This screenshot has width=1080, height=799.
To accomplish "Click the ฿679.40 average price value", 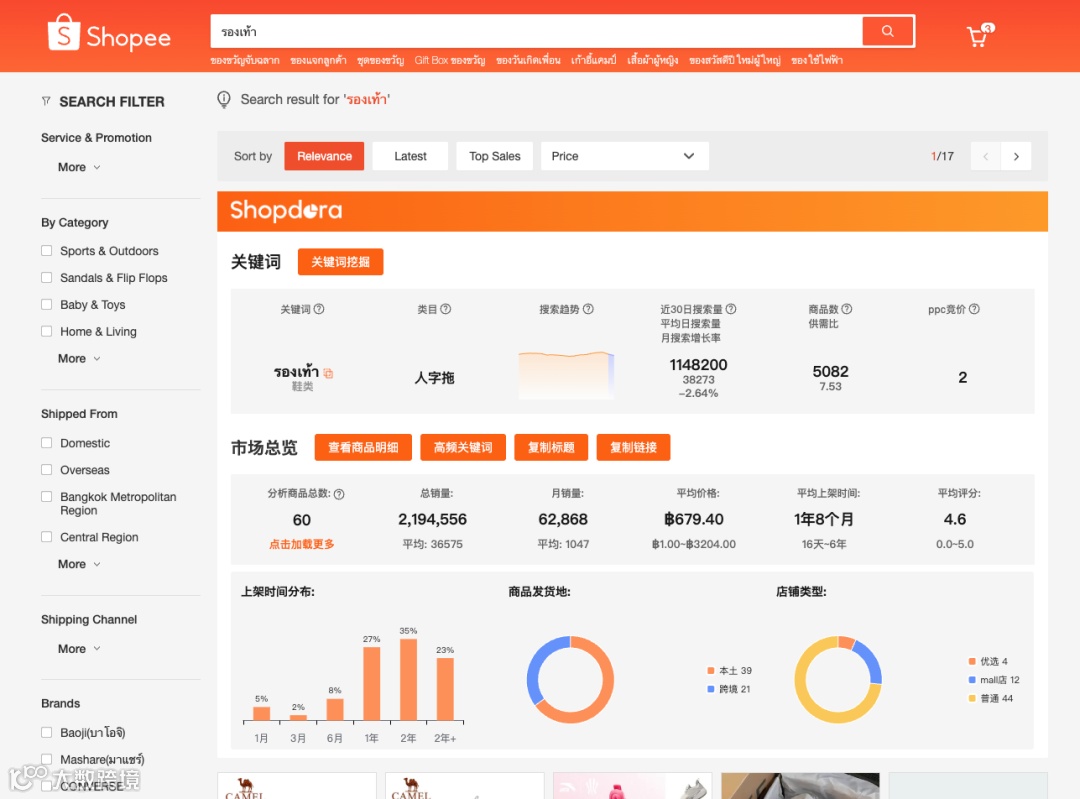I will (x=694, y=519).
